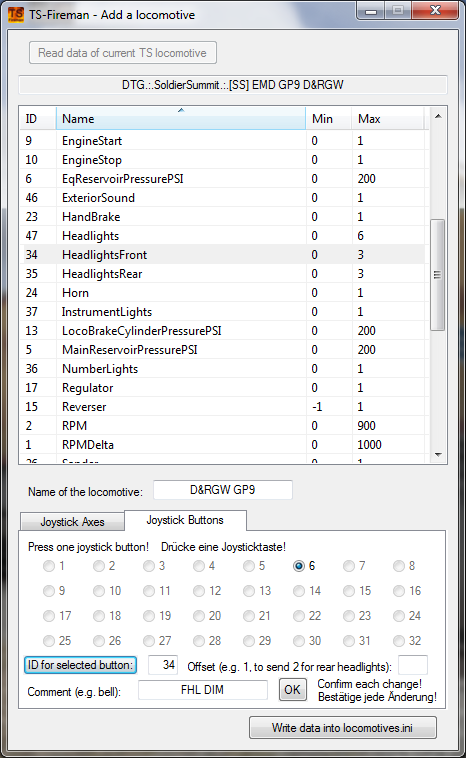The height and width of the screenshot is (758, 466).
Task: Click the list's vertical scrollbar thumb
Action: click(437, 275)
